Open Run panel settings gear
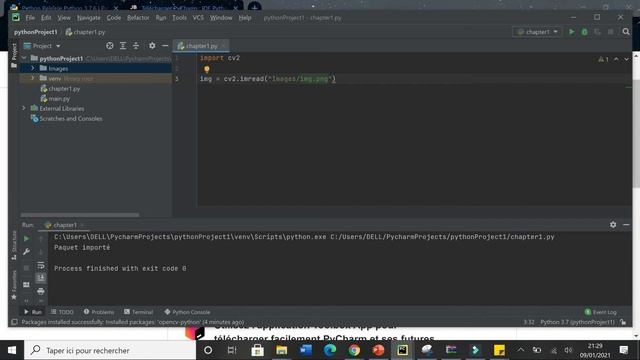The image size is (640, 360). tap(613, 224)
